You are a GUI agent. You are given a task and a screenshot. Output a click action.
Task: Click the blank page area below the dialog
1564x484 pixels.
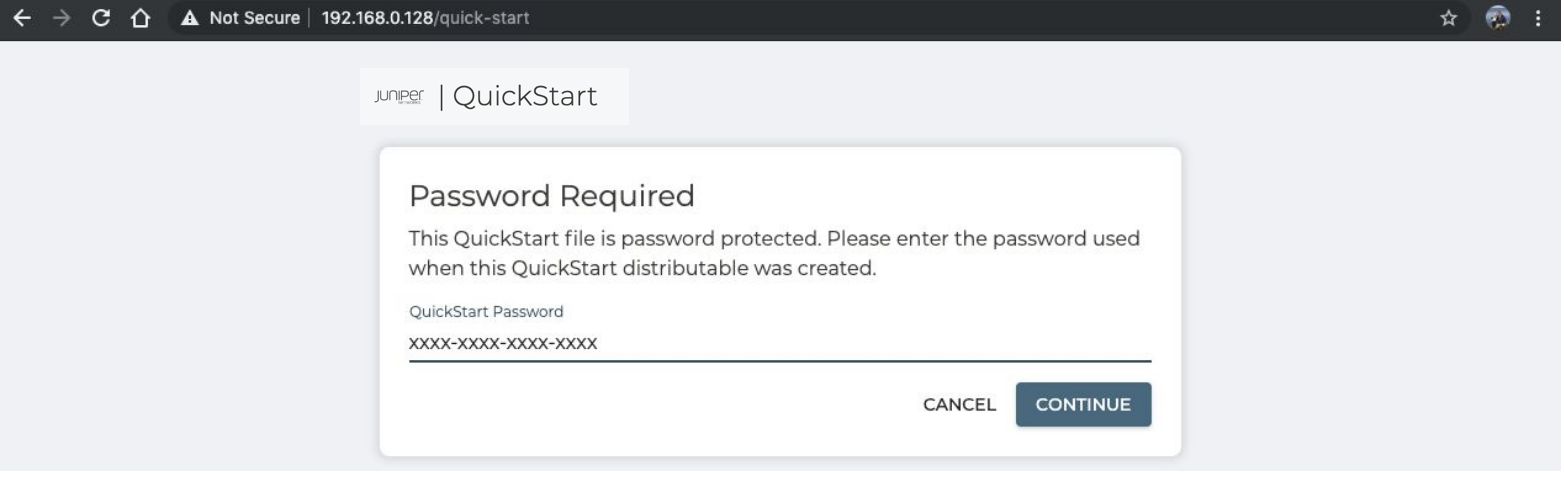780,472
